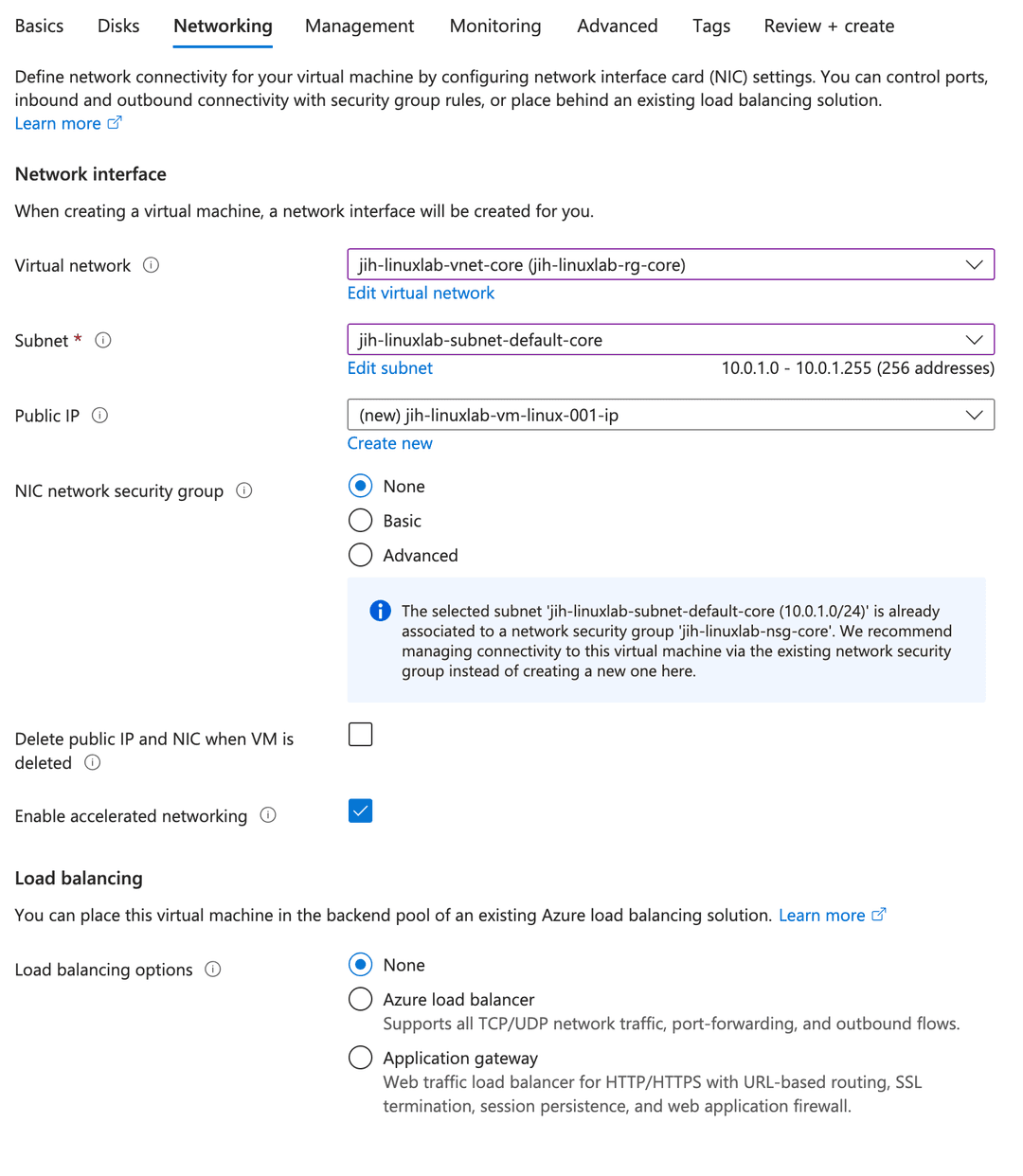The width and height of the screenshot is (1023, 1176).
Task: Select Basic NIC security group option
Action: pos(360,521)
